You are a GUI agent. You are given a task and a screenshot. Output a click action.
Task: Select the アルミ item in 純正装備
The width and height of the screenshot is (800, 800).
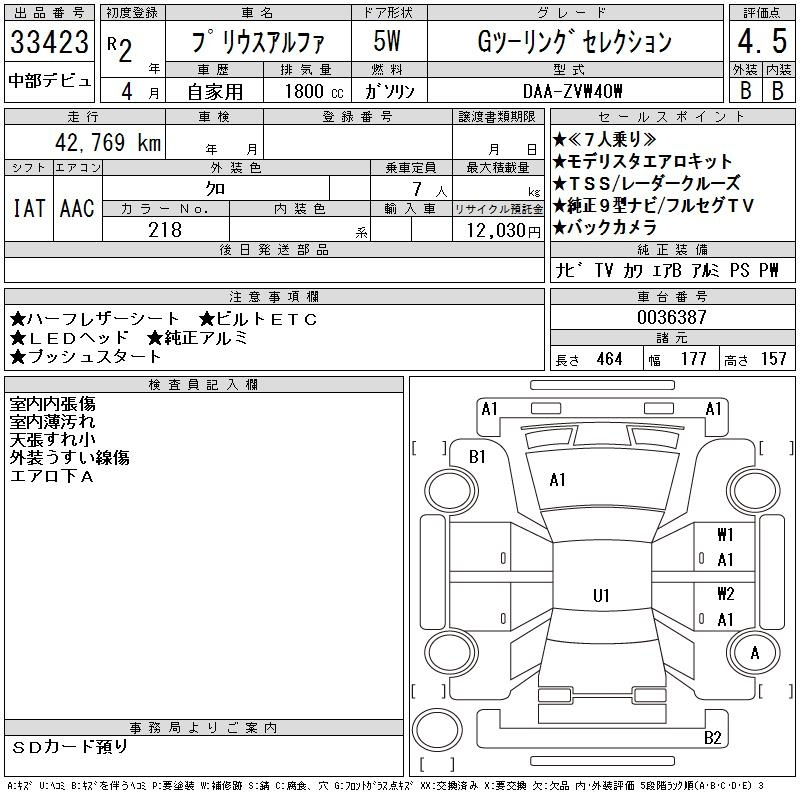point(705,271)
